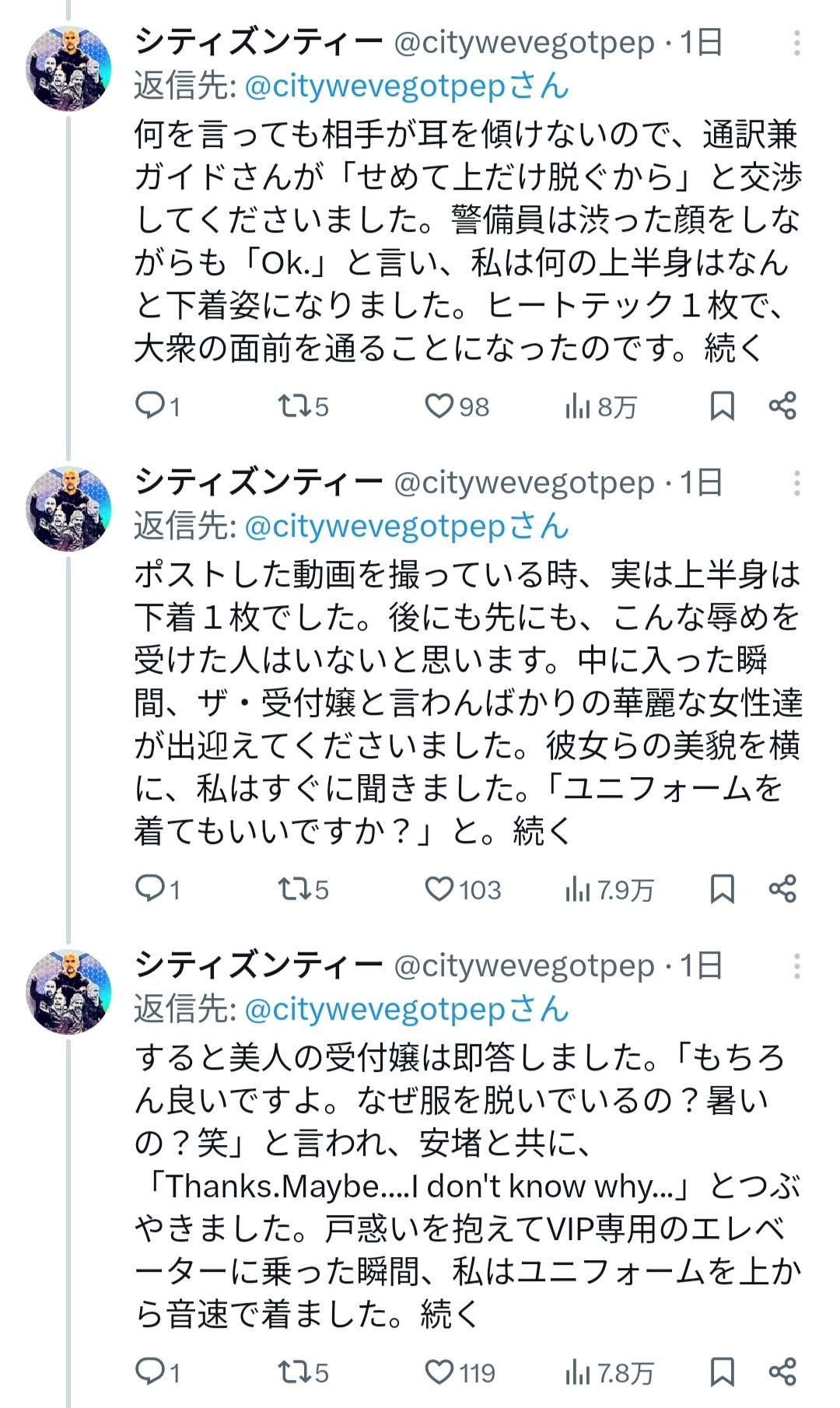Open @citywevegotpep reply-to link in third tweet
This screenshot has width=840, height=1408.
coord(406,1010)
